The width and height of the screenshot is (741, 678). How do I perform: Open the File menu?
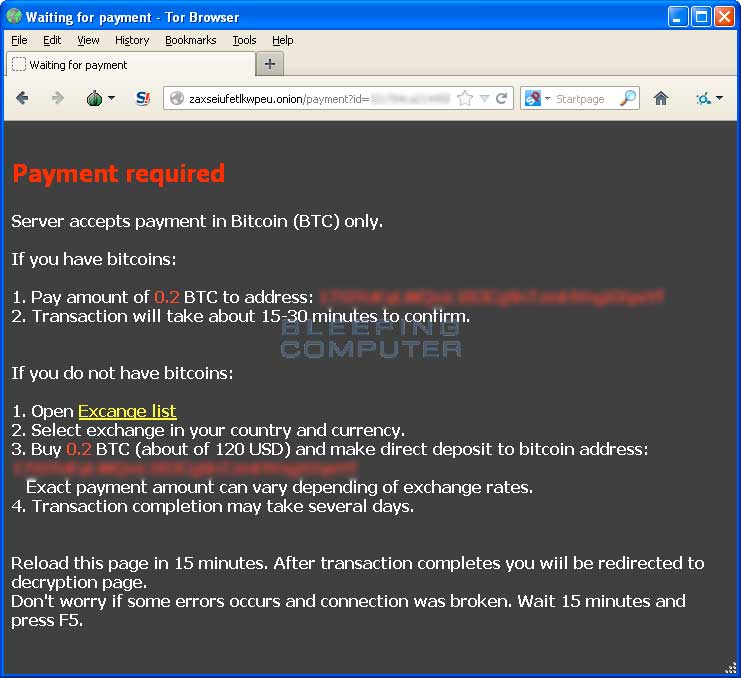pos(19,40)
